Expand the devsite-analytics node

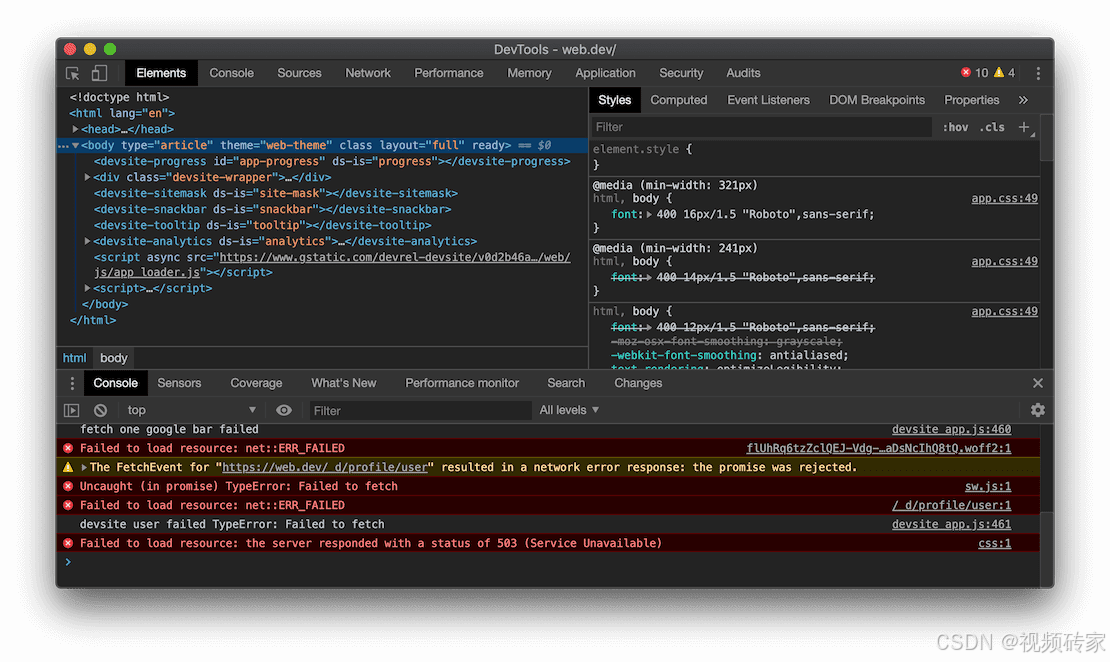point(88,241)
